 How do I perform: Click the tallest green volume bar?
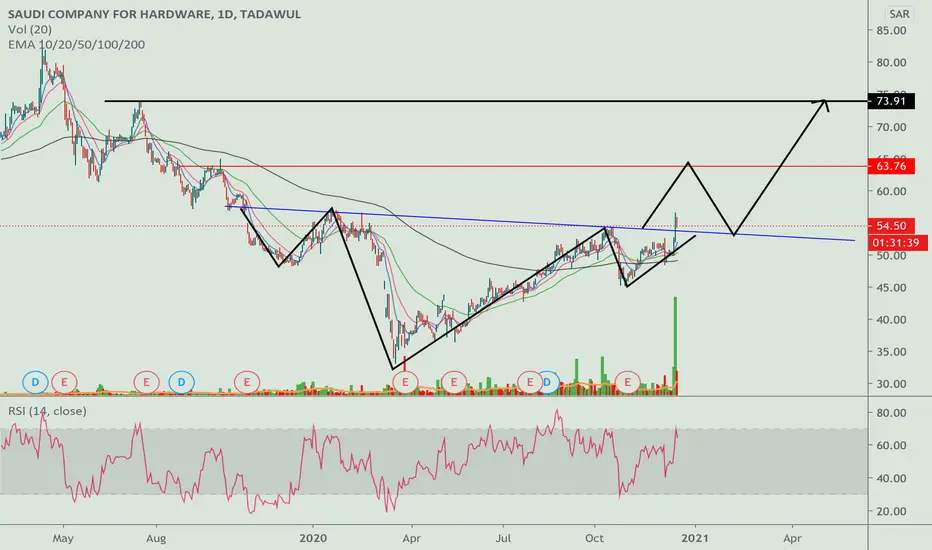[x=675, y=345]
